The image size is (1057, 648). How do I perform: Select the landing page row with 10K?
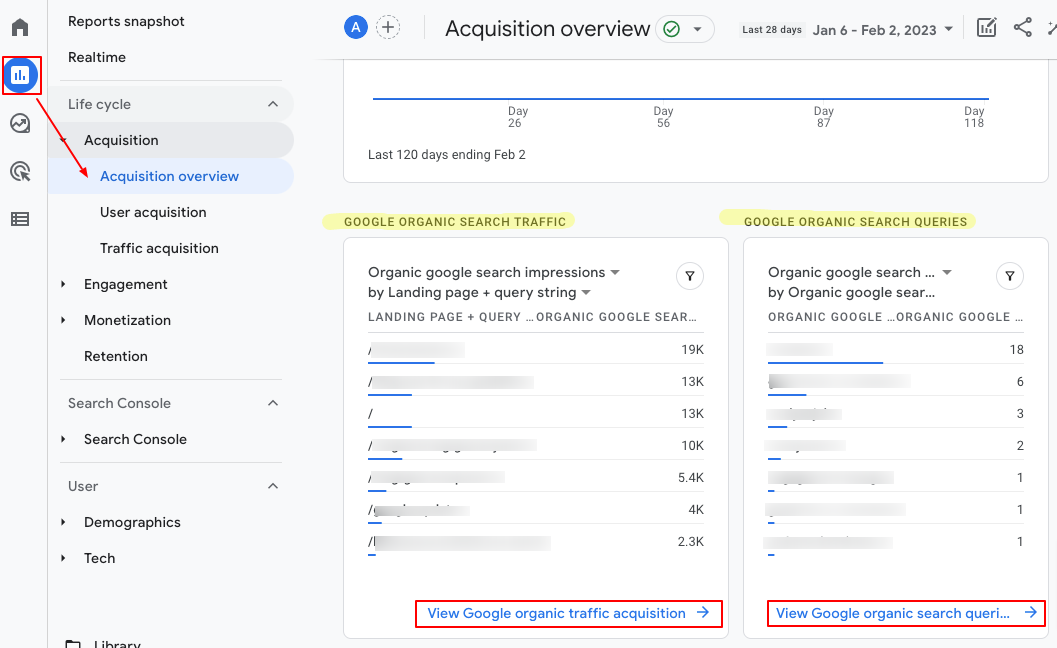(x=536, y=446)
